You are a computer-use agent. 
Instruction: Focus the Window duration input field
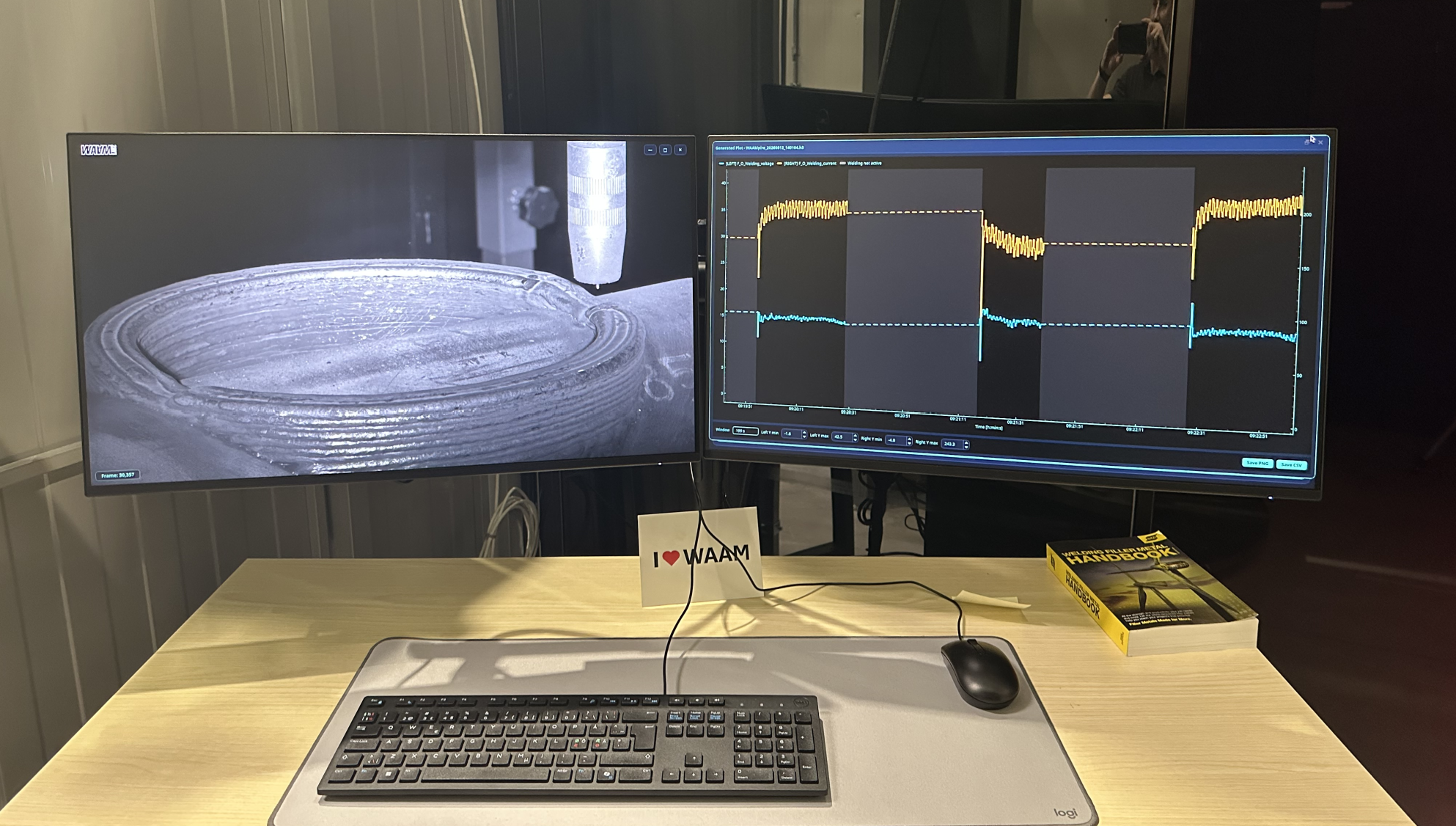[x=746, y=431]
